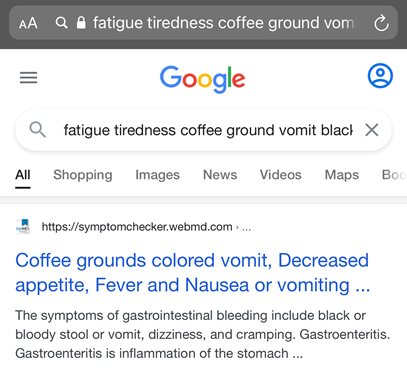The height and width of the screenshot is (373, 407).
Task: Click the symptomchecker.webmd.com URL
Action: tap(137, 227)
